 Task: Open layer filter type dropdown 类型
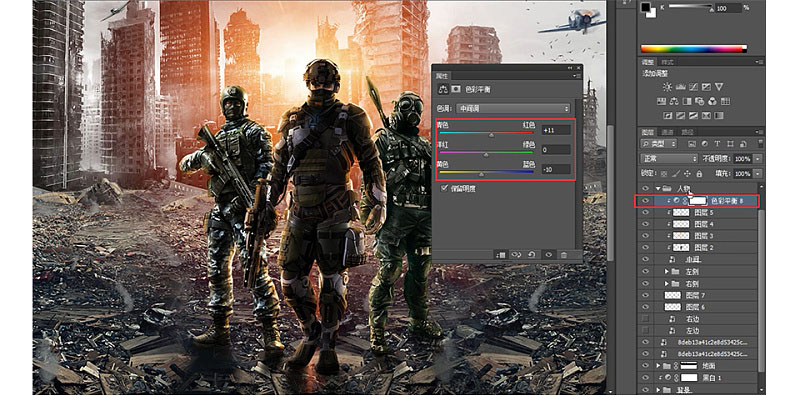(659, 144)
